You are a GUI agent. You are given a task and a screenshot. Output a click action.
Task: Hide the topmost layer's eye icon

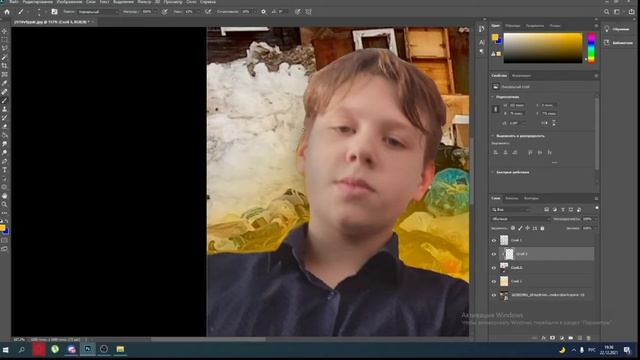(494, 240)
